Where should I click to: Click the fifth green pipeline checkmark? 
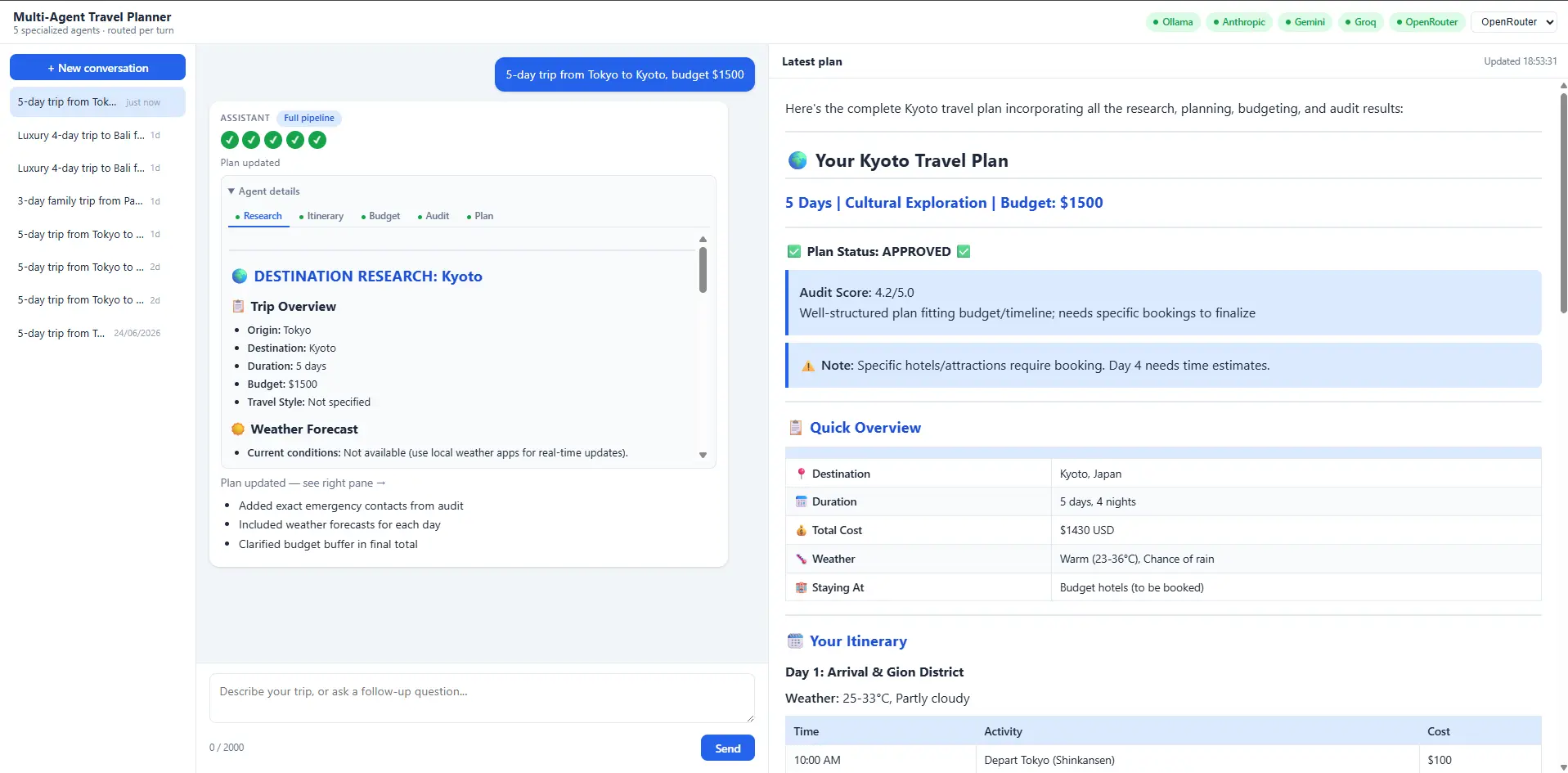coord(317,140)
